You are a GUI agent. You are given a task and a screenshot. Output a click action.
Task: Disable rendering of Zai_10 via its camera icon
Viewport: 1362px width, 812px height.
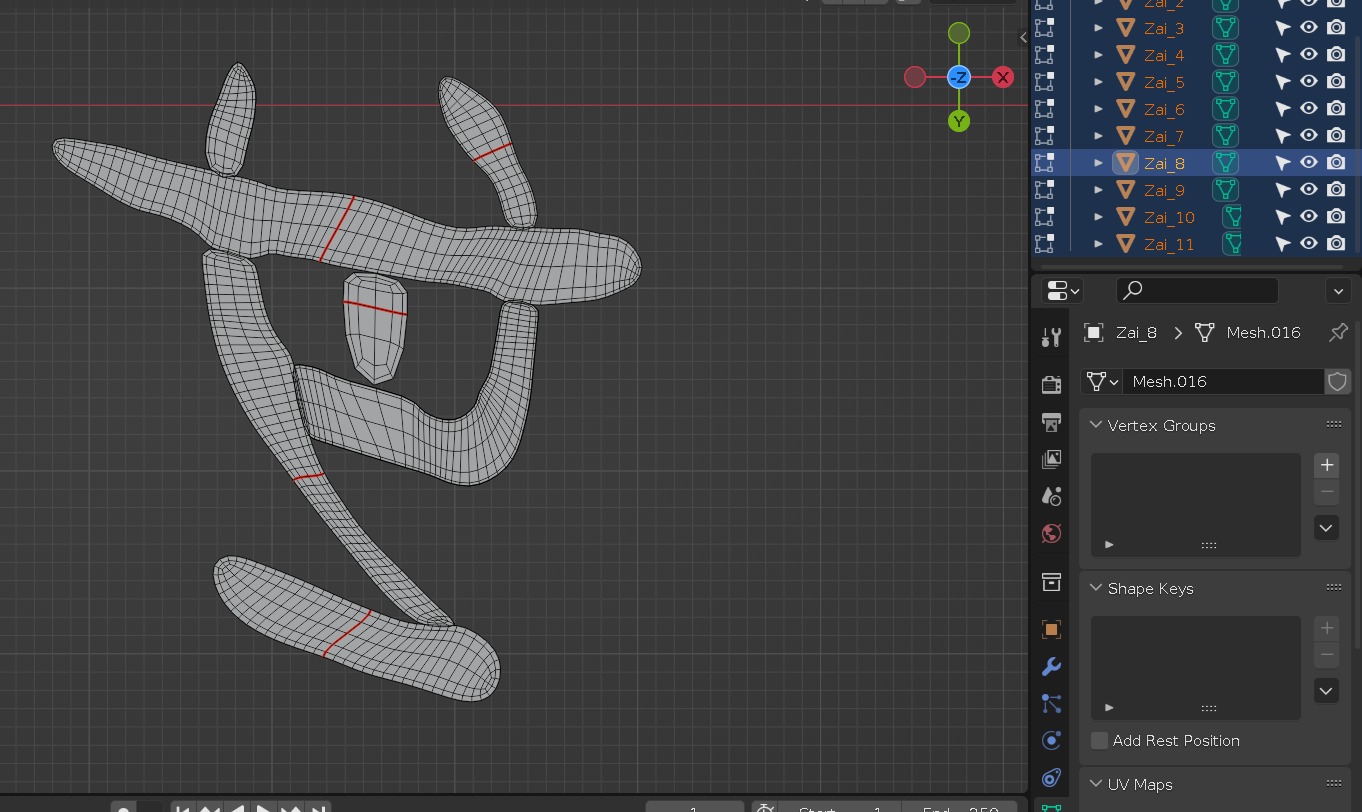(x=1336, y=217)
